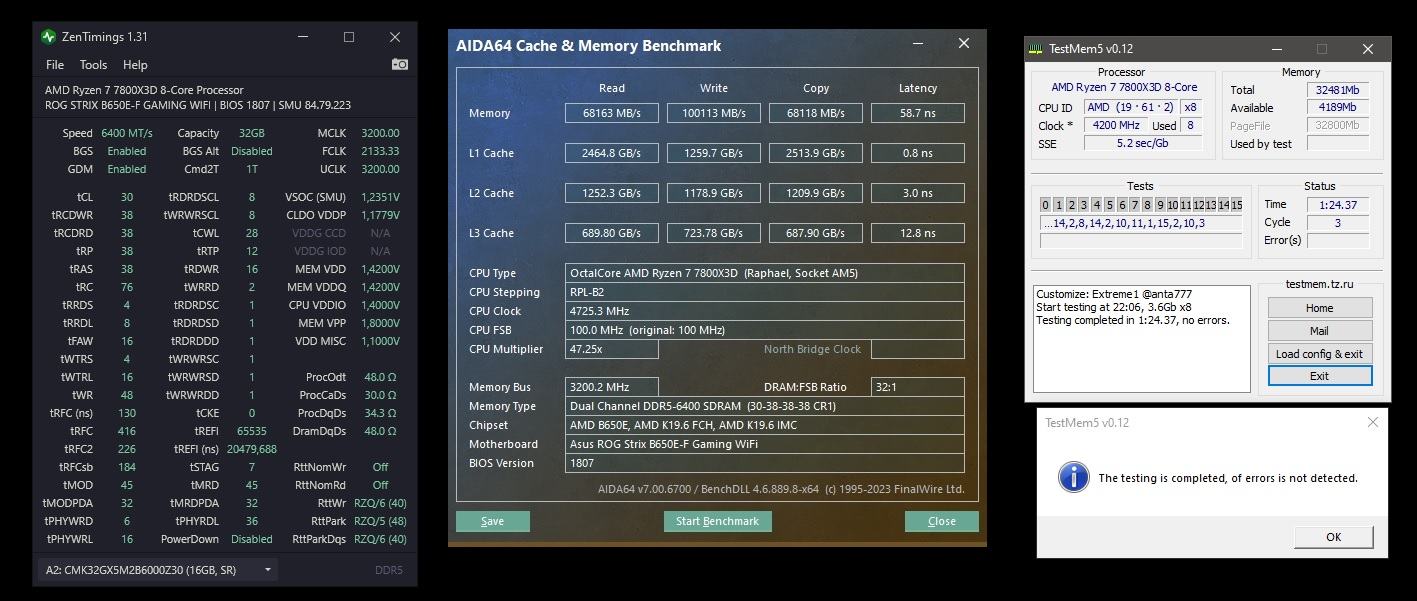This screenshot has width=1417, height=601.
Task: Click the ZenTimings app logo icon
Action: tap(48, 37)
